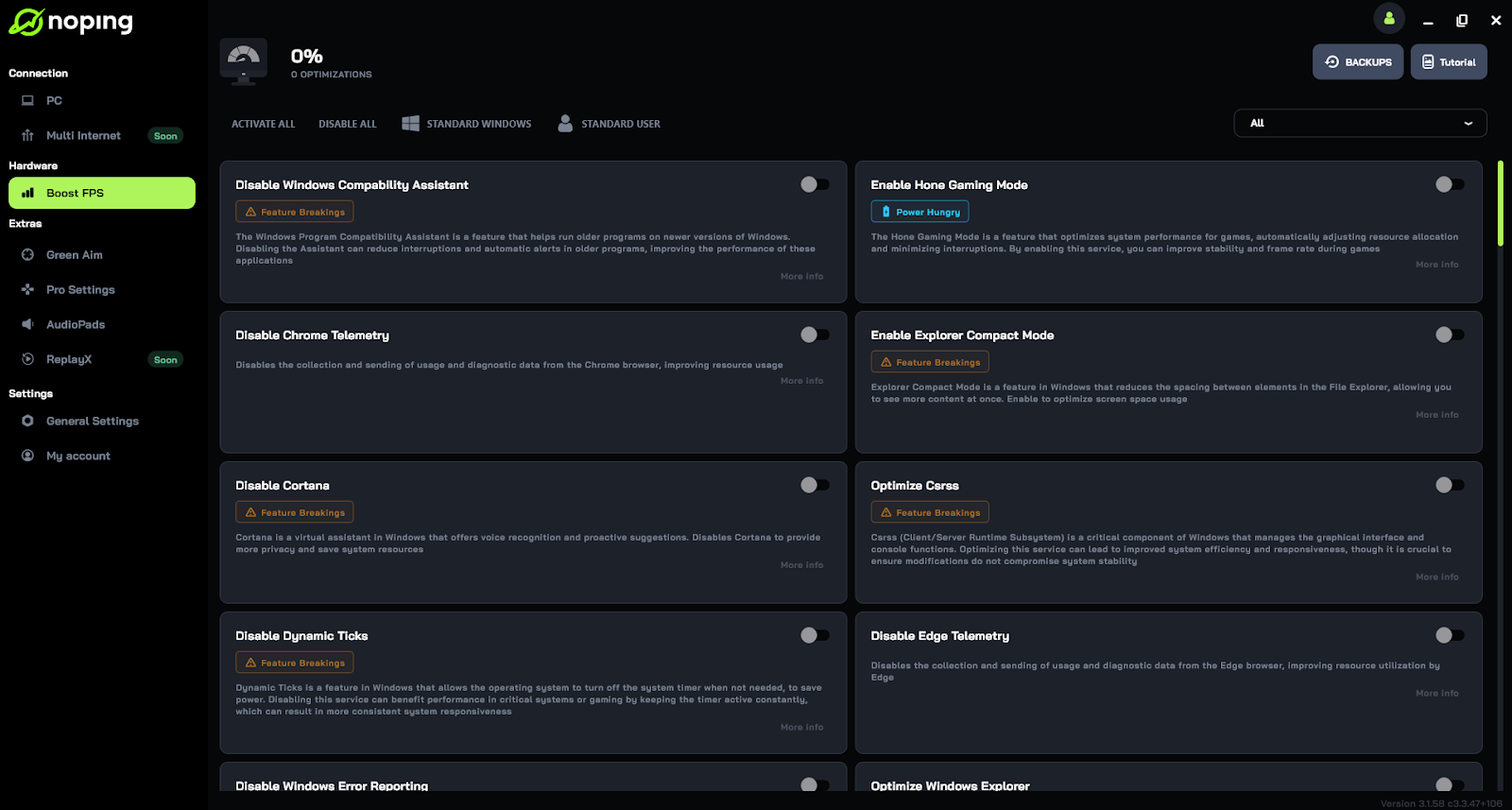Open More info for Disable Edge Telemetry

[1437, 694]
